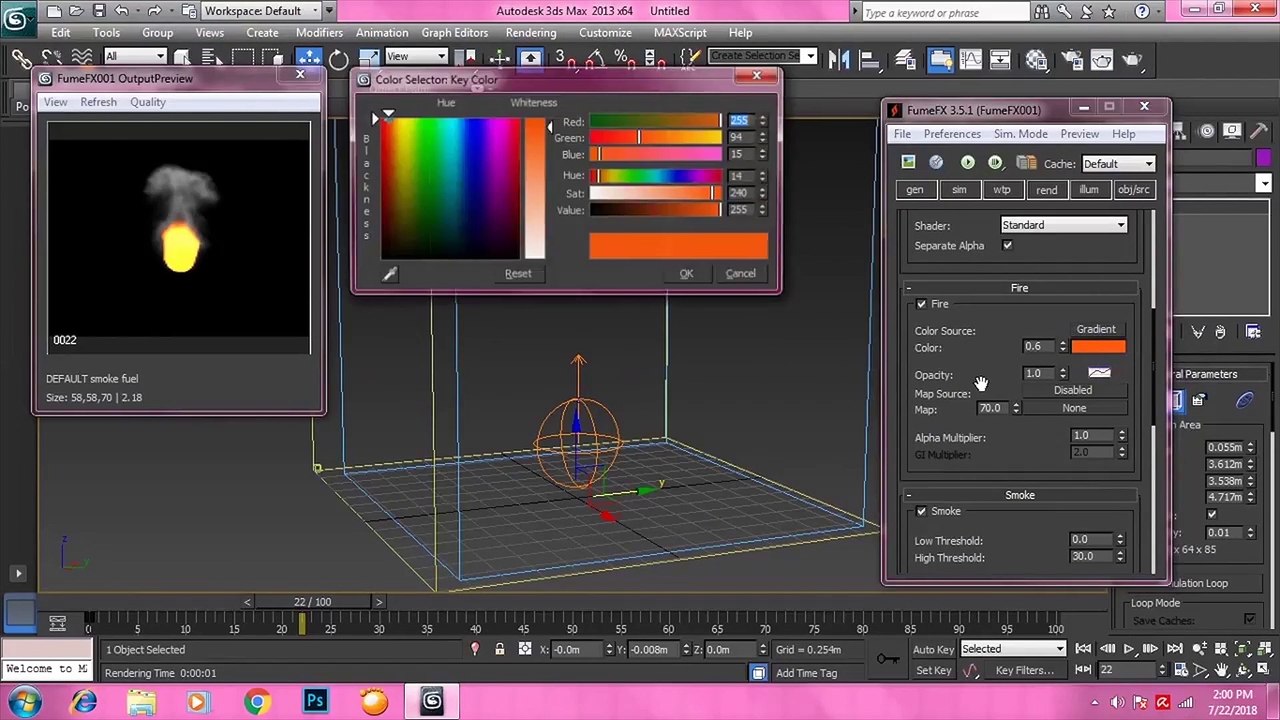Pick a color with the eyedropper
1280x720 pixels.
(x=390, y=274)
